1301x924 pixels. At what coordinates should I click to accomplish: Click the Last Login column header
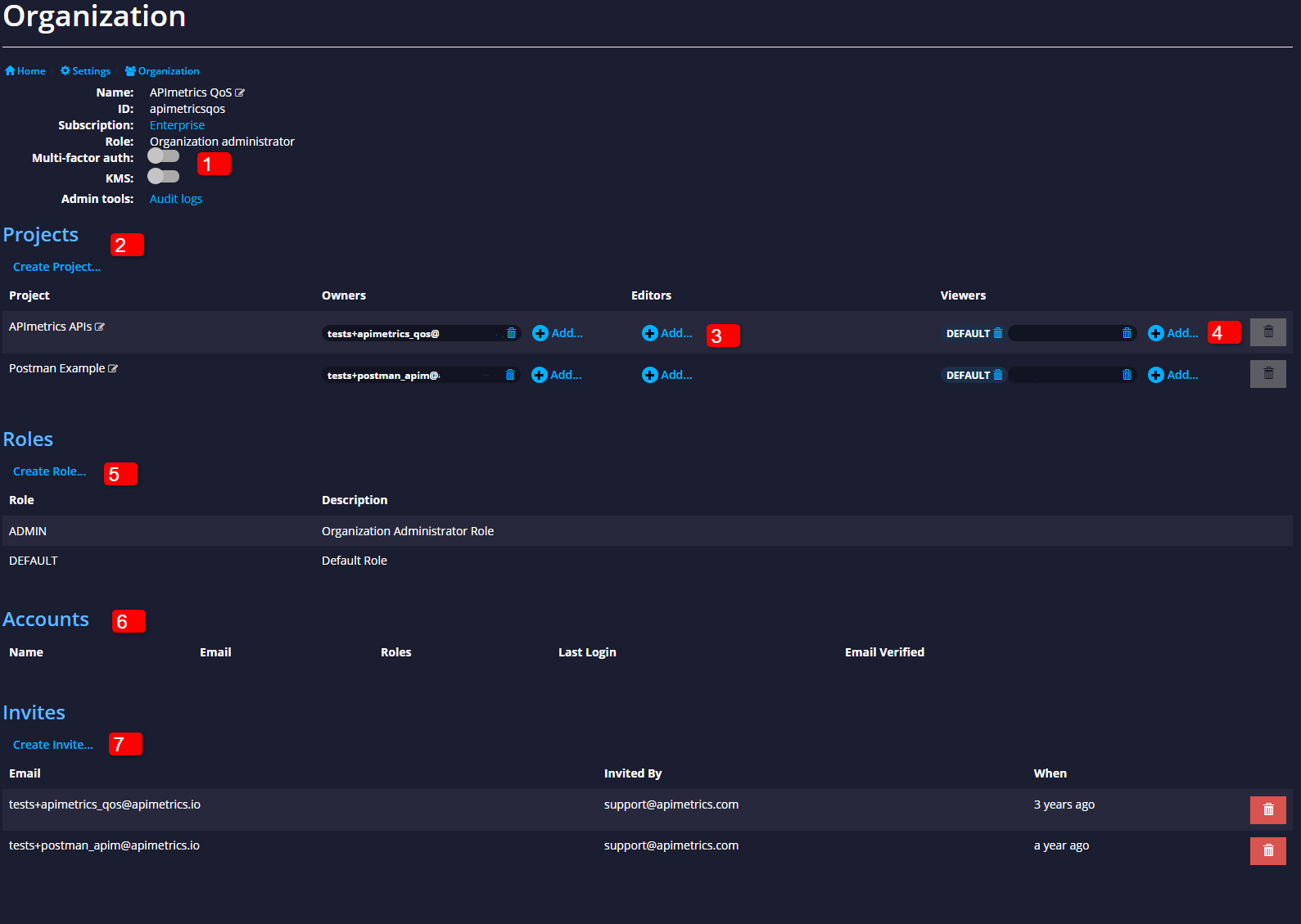tap(587, 652)
